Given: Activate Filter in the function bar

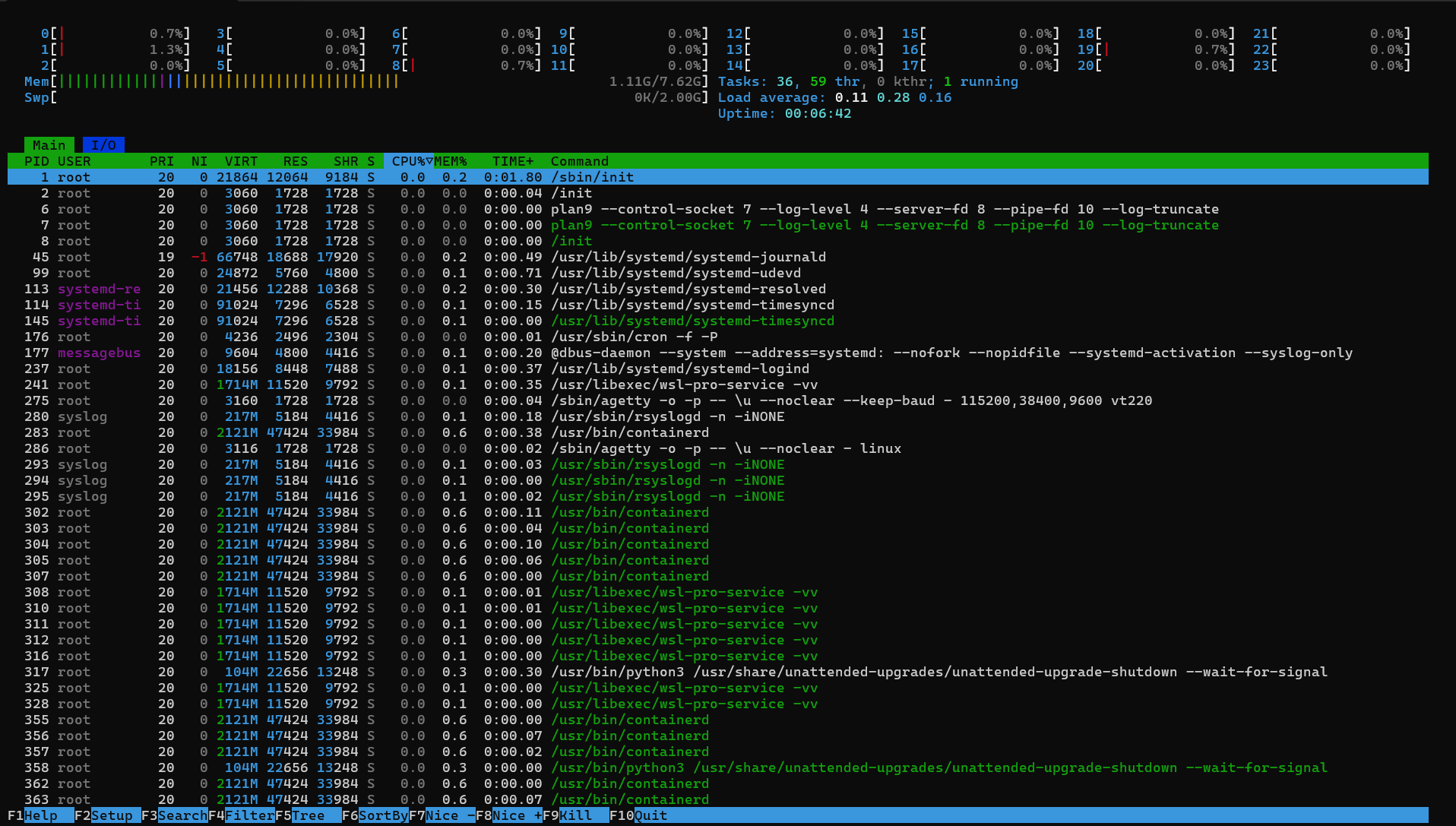Looking at the screenshot, I should click(x=249, y=815).
